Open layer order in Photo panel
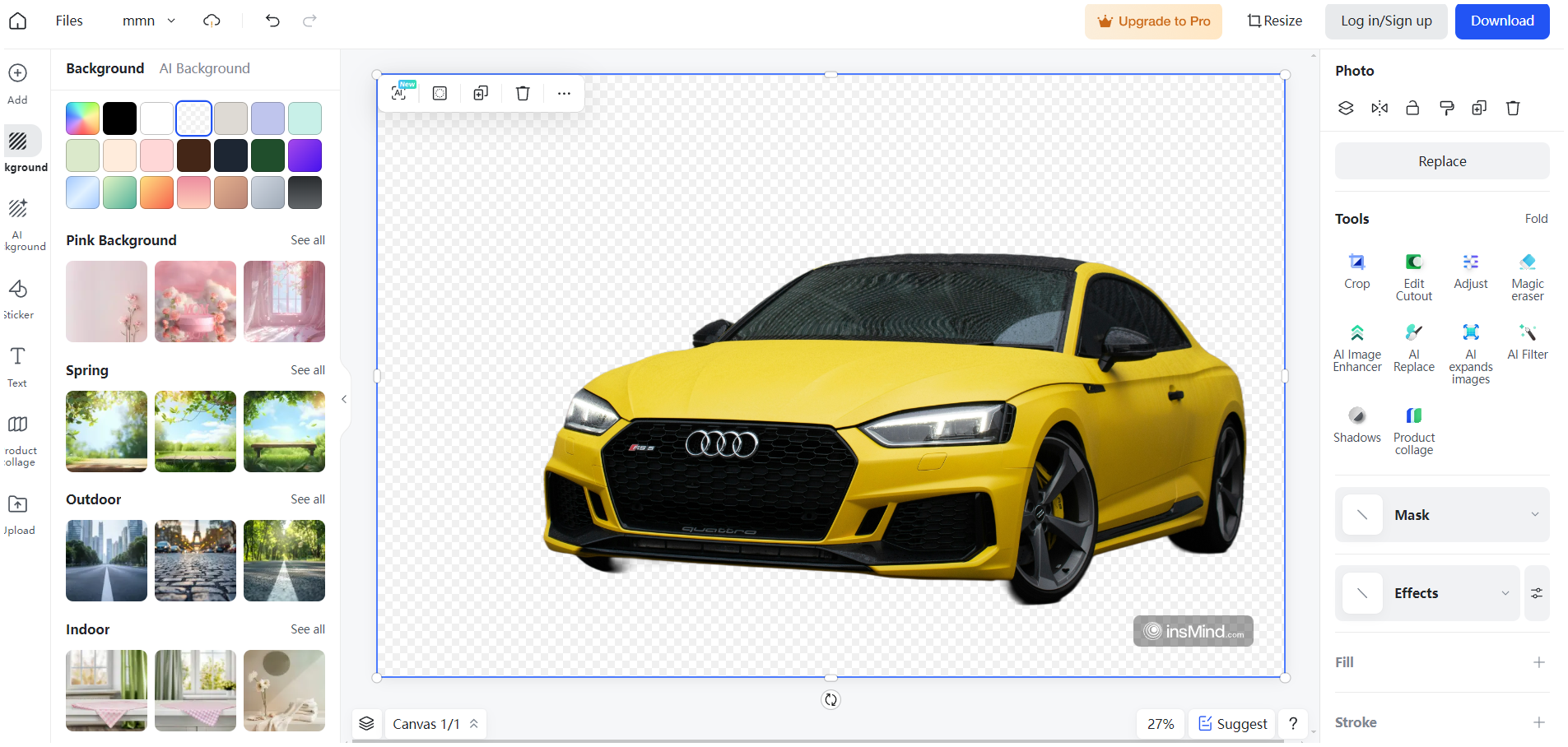The width and height of the screenshot is (1568, 747). point(1346,108)
